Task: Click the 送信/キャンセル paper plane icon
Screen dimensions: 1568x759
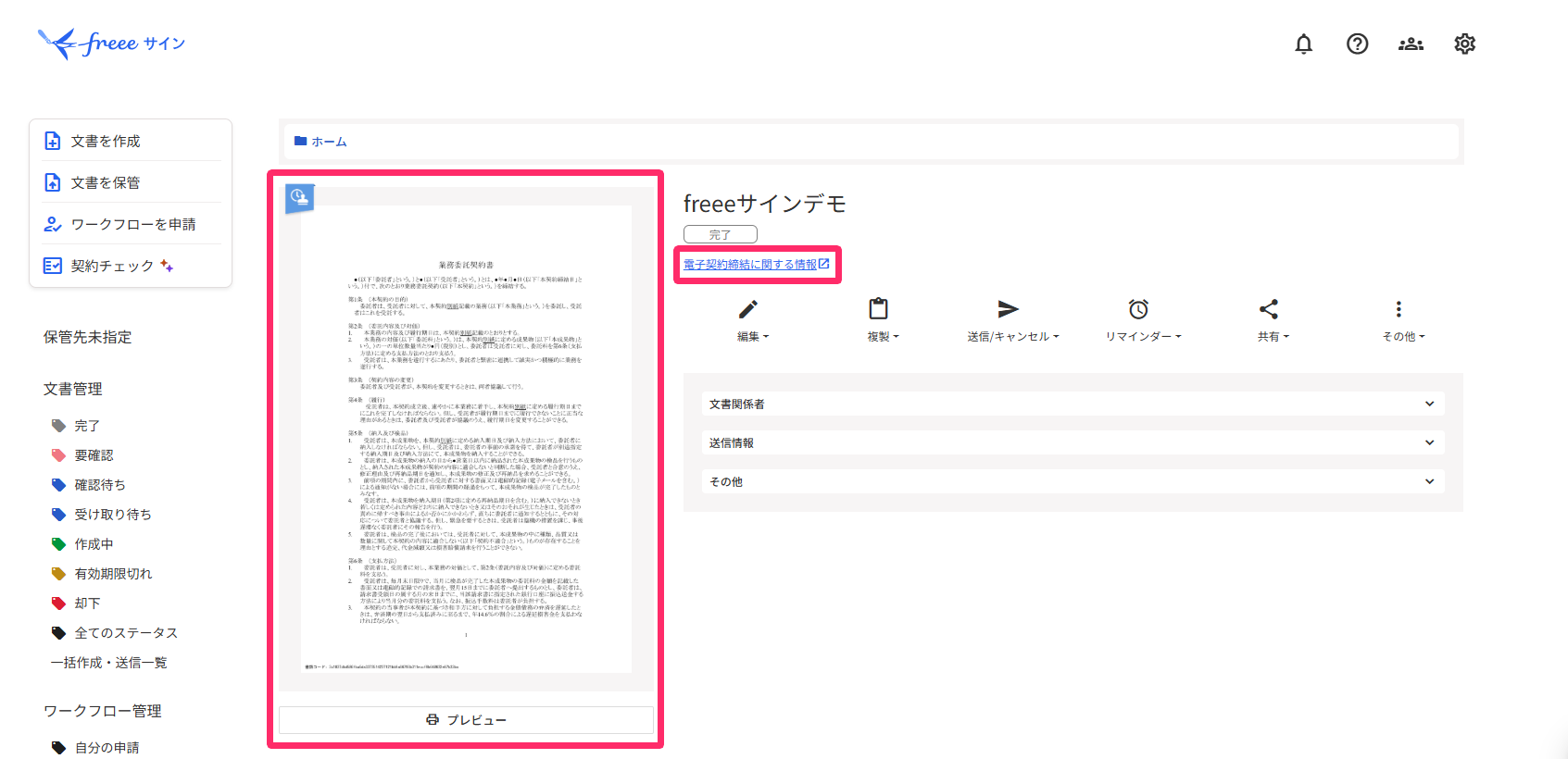Action: click(1008, 309)
